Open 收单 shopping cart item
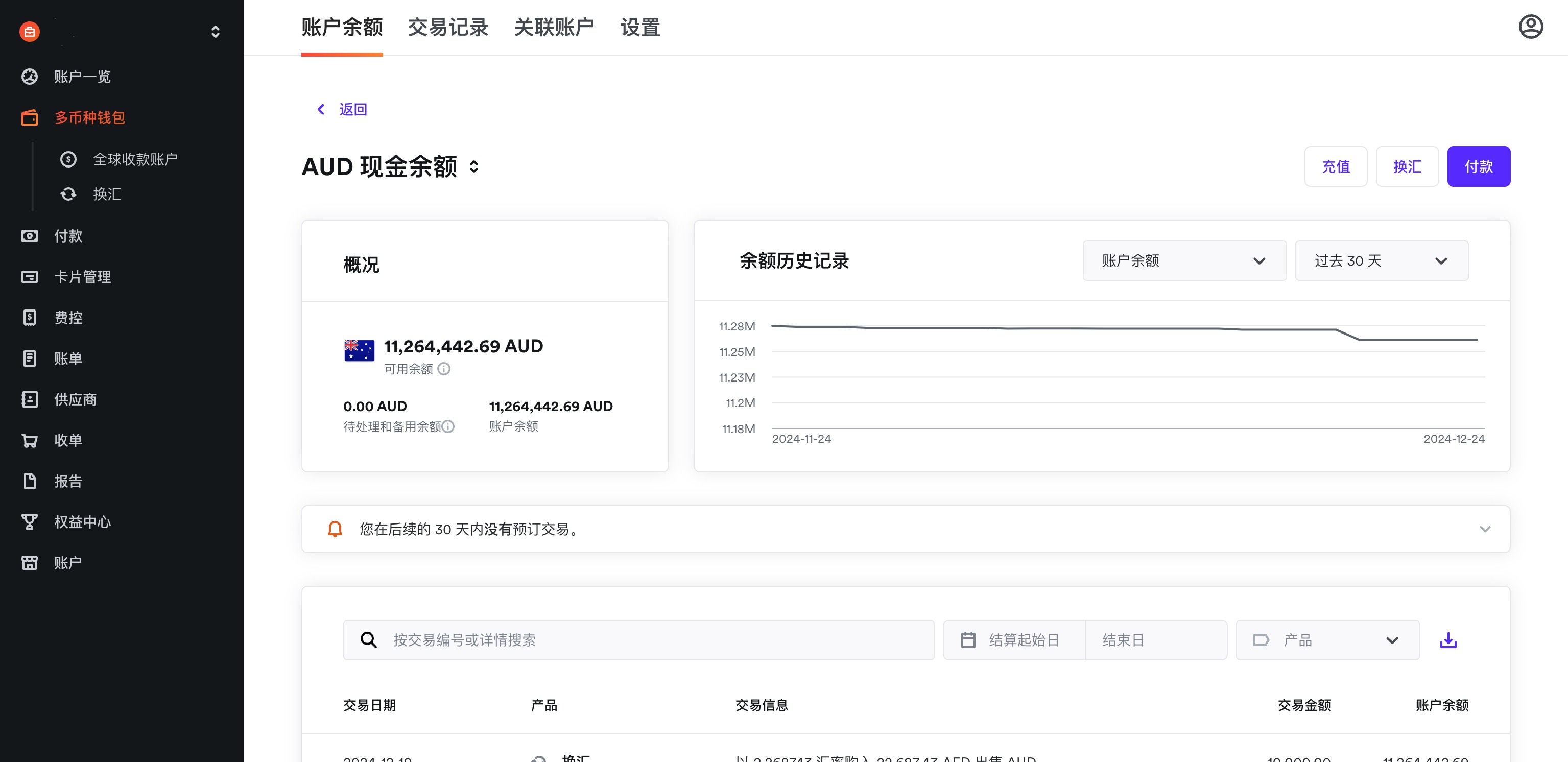 [x=67, y=440]
